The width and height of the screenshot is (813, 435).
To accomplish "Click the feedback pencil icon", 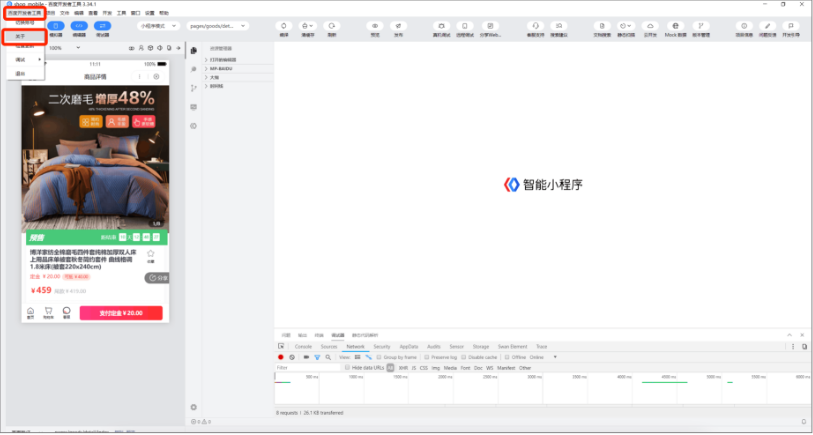I will tap(767, 26).
